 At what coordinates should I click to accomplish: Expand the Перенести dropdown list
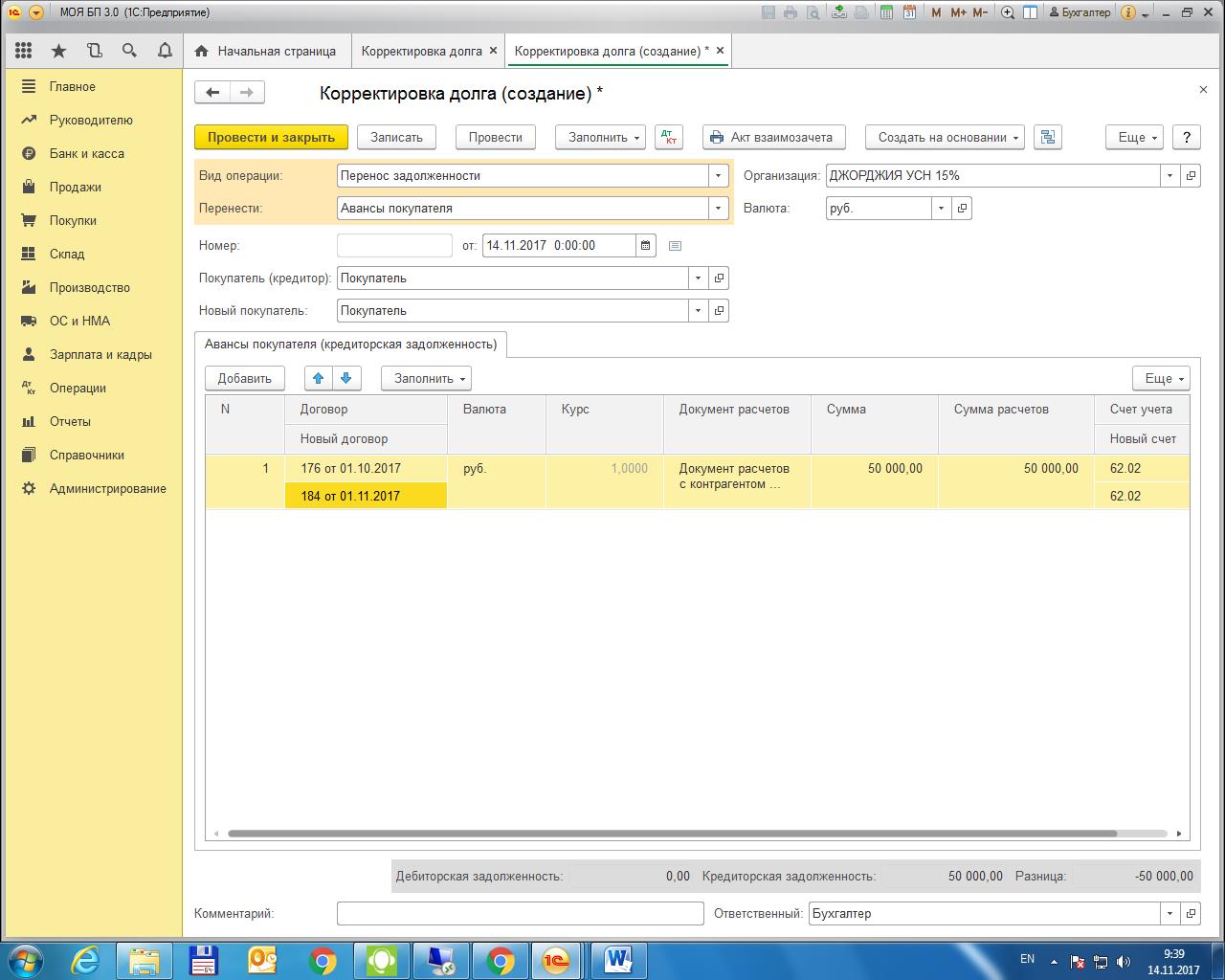pos(718,209)
